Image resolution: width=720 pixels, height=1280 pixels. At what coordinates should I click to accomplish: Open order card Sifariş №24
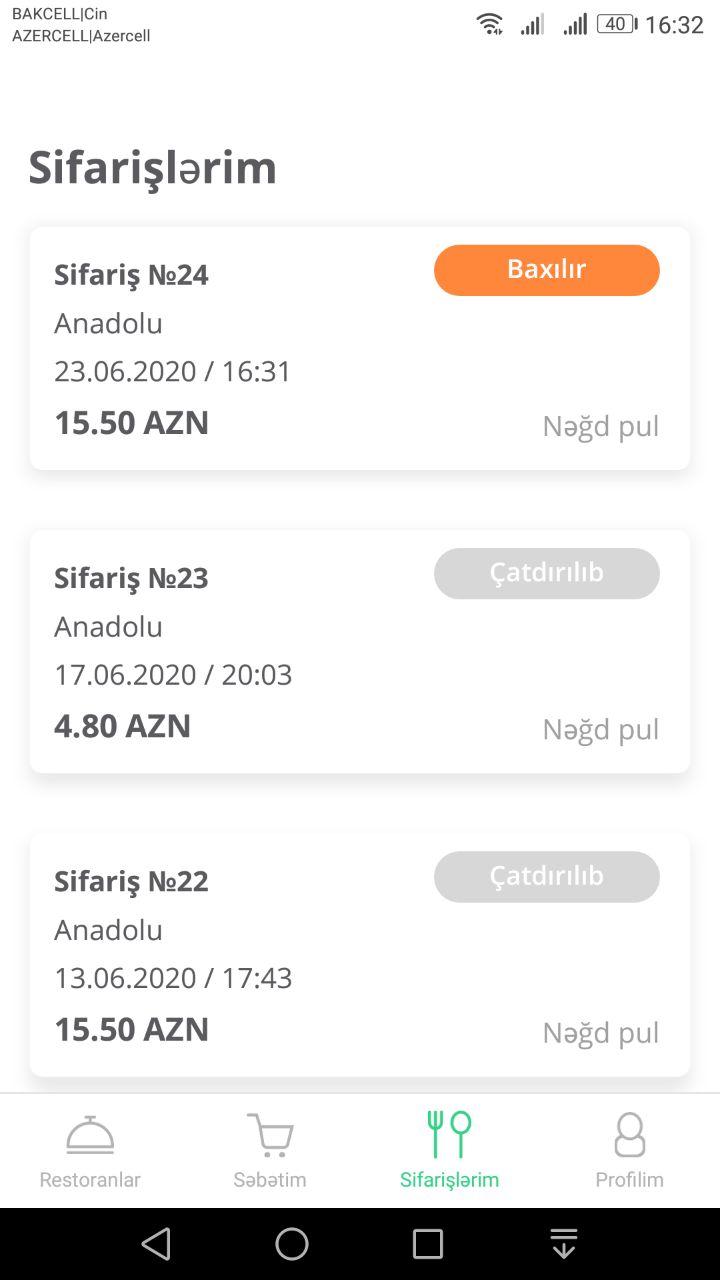tap(131, 275)
